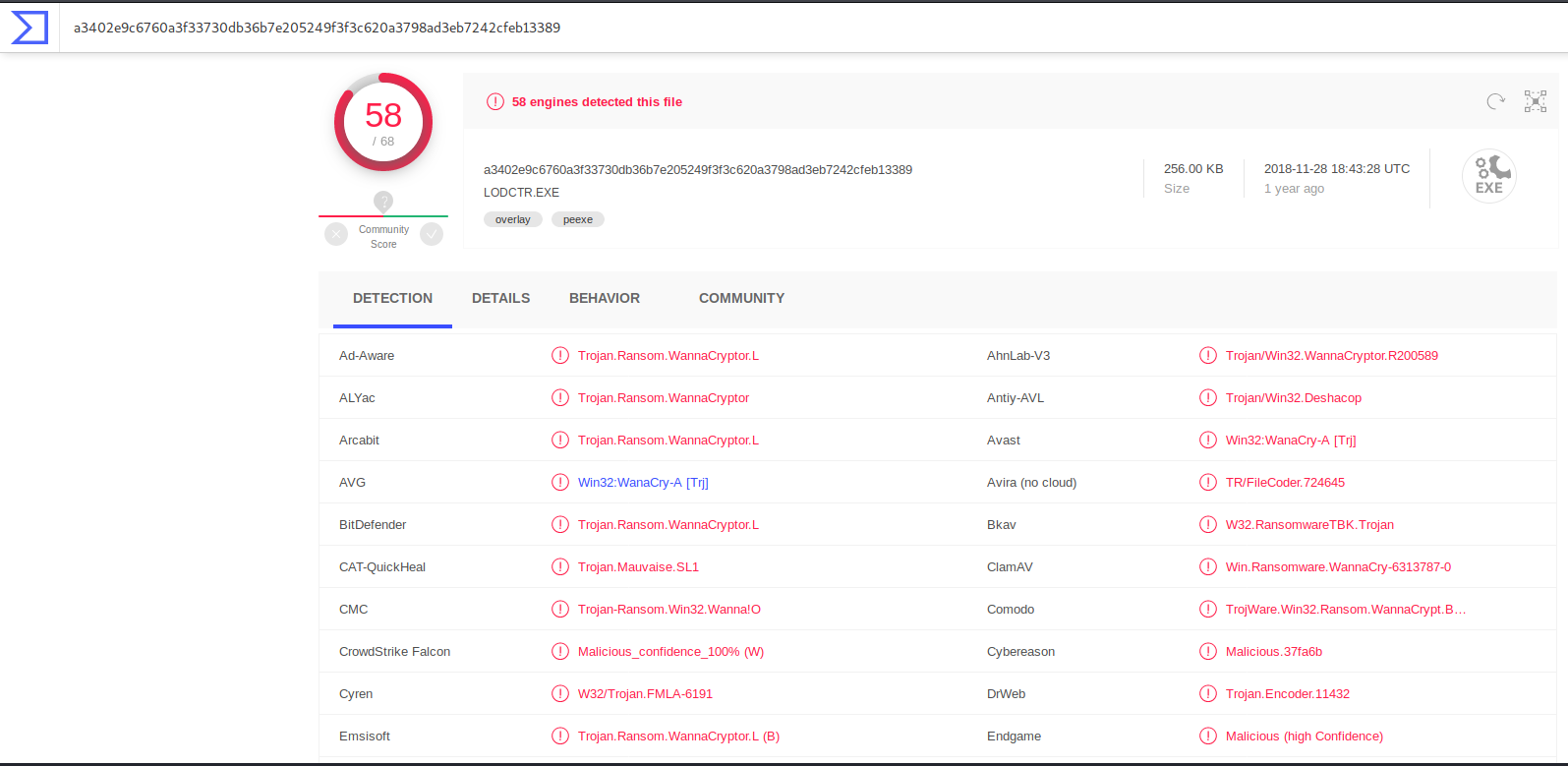This screenshot has width=1568, height=766.
Task: Switch to the DETECTION tab
Action: pyautogui.click(x=392, y=298)
